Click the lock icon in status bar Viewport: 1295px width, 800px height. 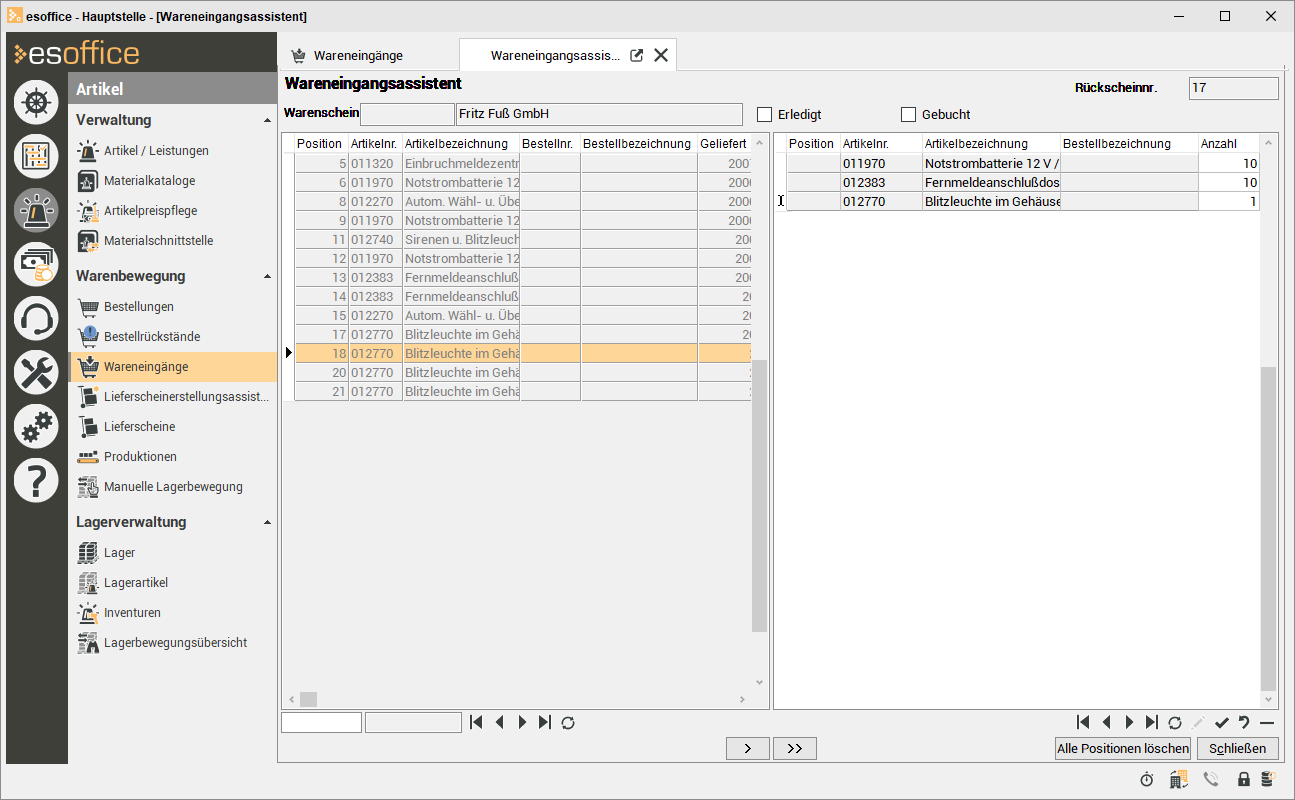pyautogui.click(x=1244, y=779)
